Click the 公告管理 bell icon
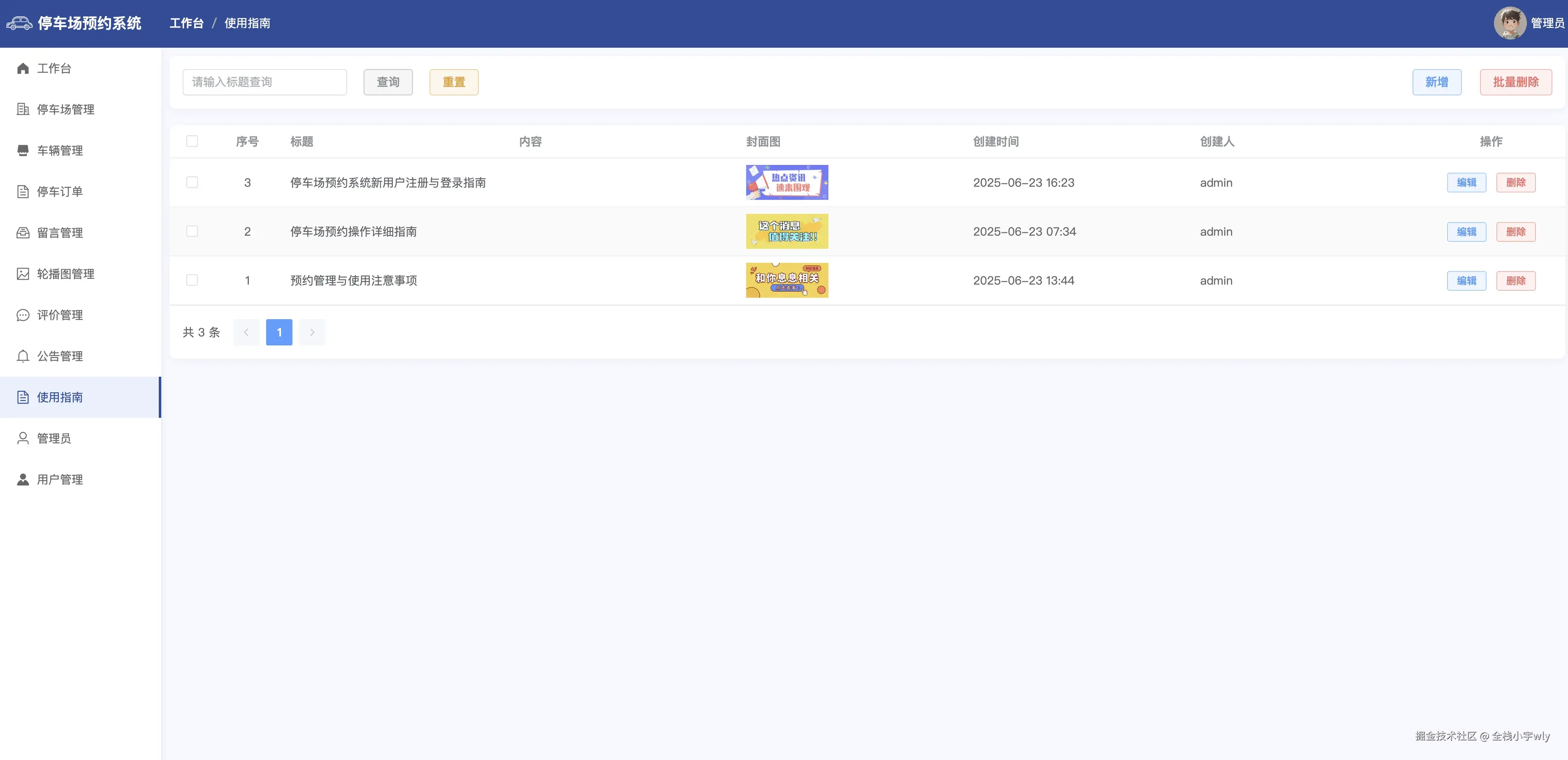The image size is (1568, 760). [x=23, y=356]
